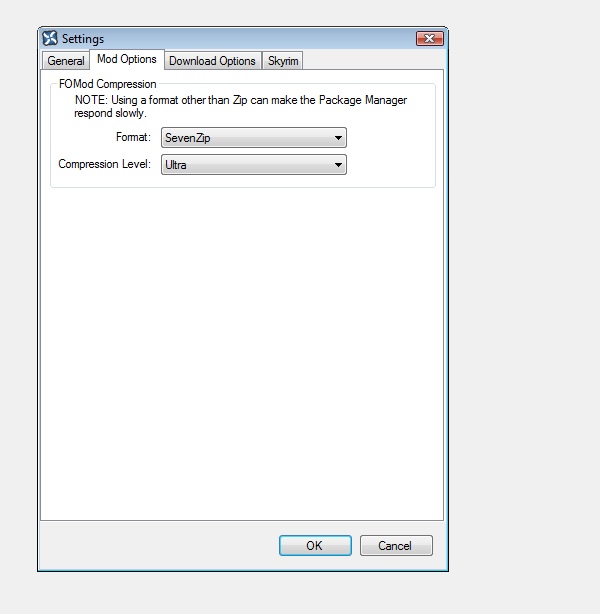Image resolution: width=600 pixels, height=614 pixels.
Task: Click the 'Compression Level:' label
Action: tap(105, 164)
